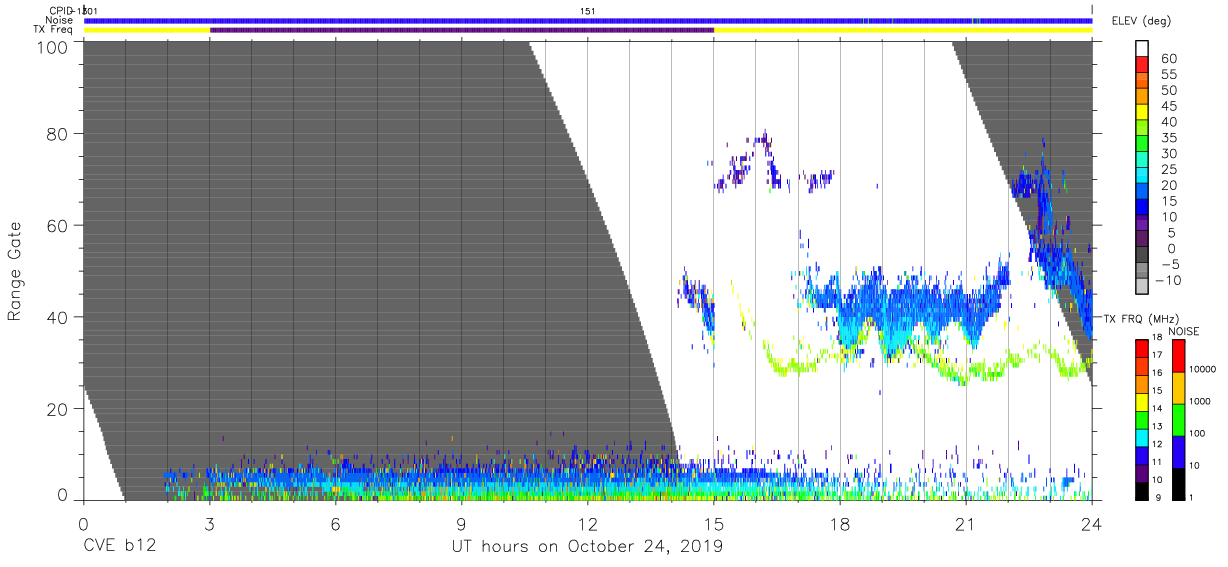Screen dimensions: 1228x567
Task: Click the 'CPID' row label
Action: click(60, 10)
